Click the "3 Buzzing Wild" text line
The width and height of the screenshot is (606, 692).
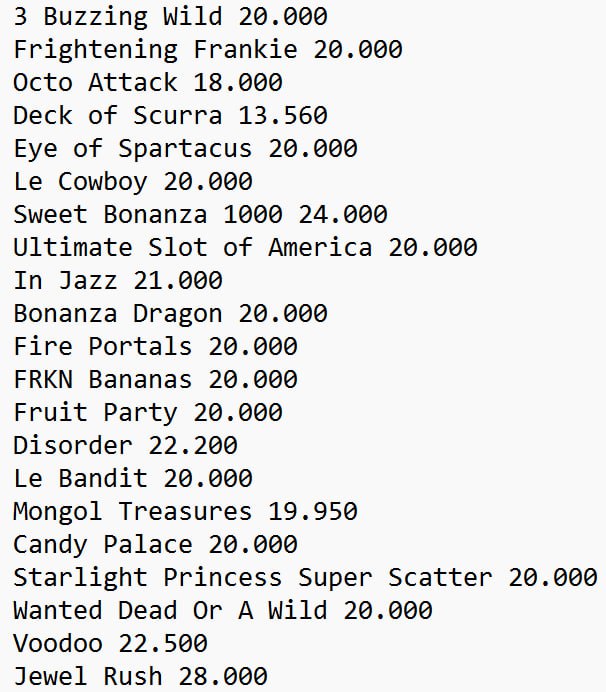point(170,17)
